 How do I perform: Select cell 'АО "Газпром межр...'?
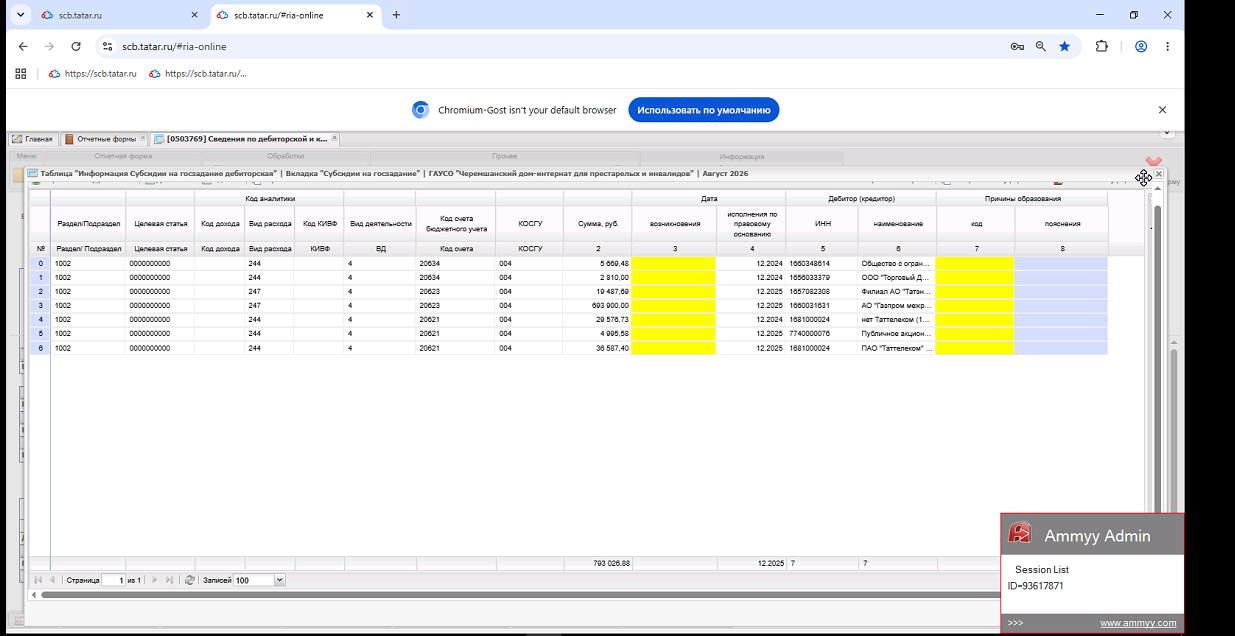coord(897,306)
